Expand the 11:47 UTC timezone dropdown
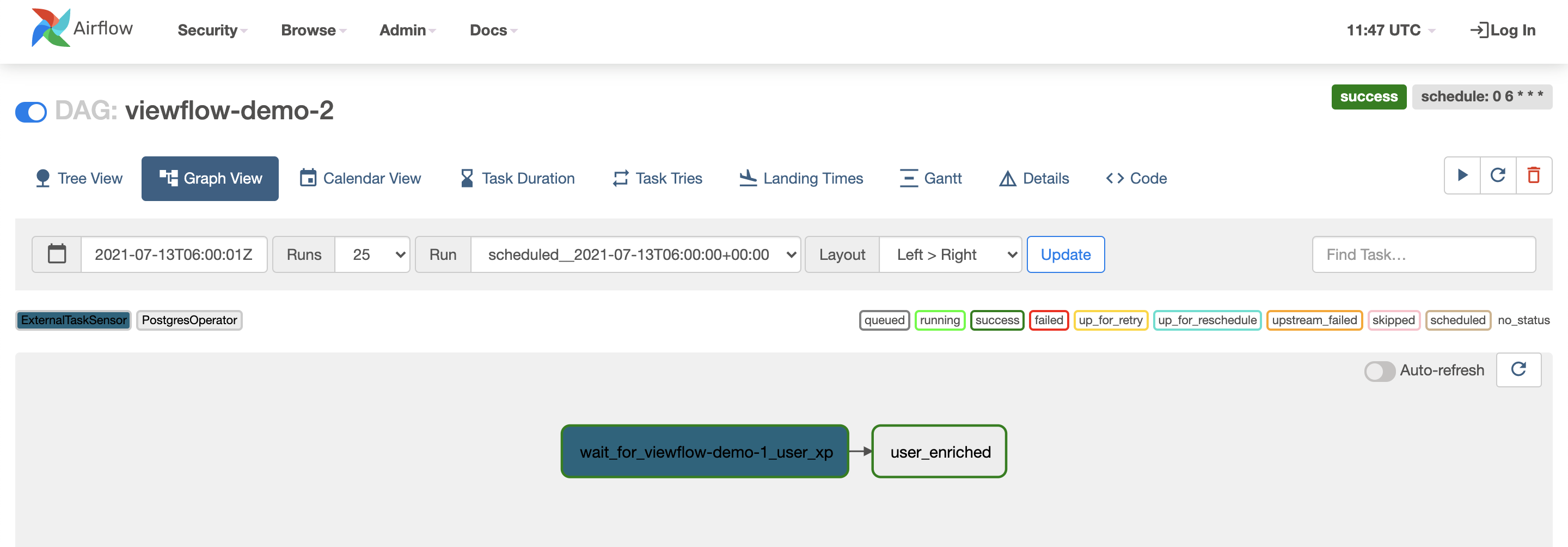 [x=1391, y=30]
